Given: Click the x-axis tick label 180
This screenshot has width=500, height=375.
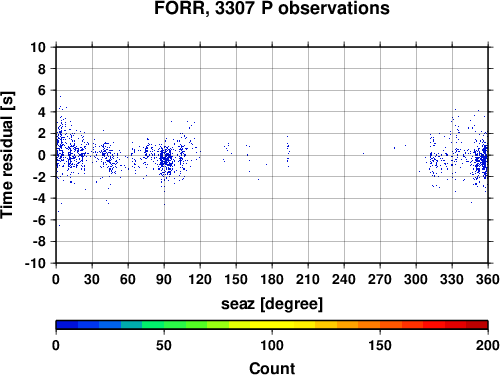Looking at the screenshot, I should pyautogui.click(x=272, y=279).
